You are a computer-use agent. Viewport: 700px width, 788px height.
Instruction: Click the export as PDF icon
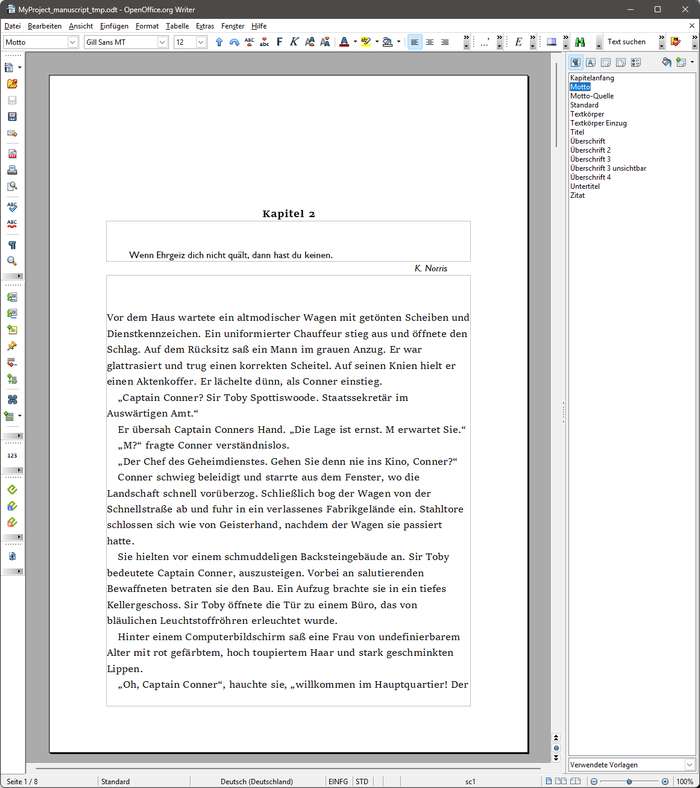[x=12, y=154]
